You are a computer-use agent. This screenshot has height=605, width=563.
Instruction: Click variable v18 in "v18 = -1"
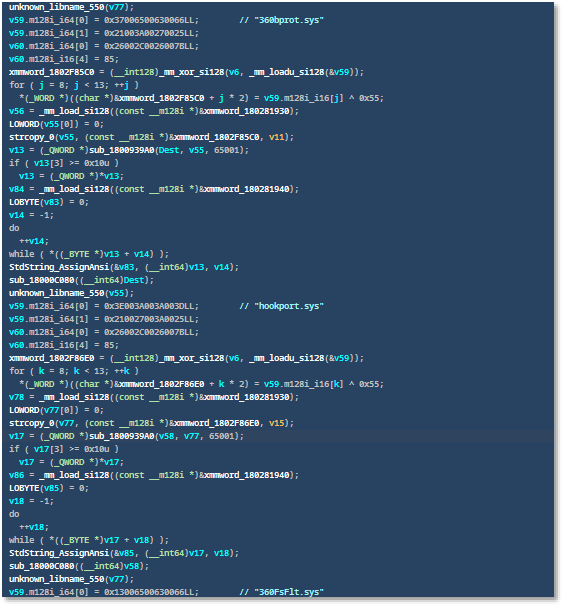click(16, 501)
